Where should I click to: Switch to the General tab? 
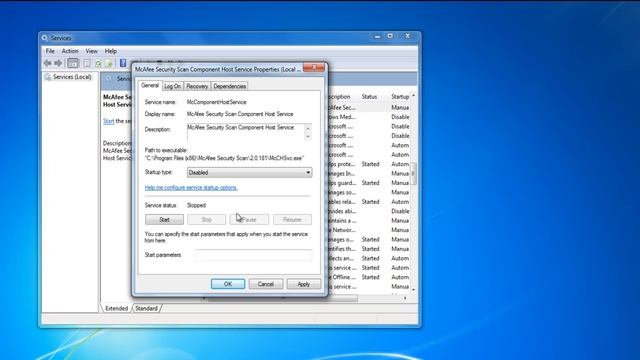point(150,85)
